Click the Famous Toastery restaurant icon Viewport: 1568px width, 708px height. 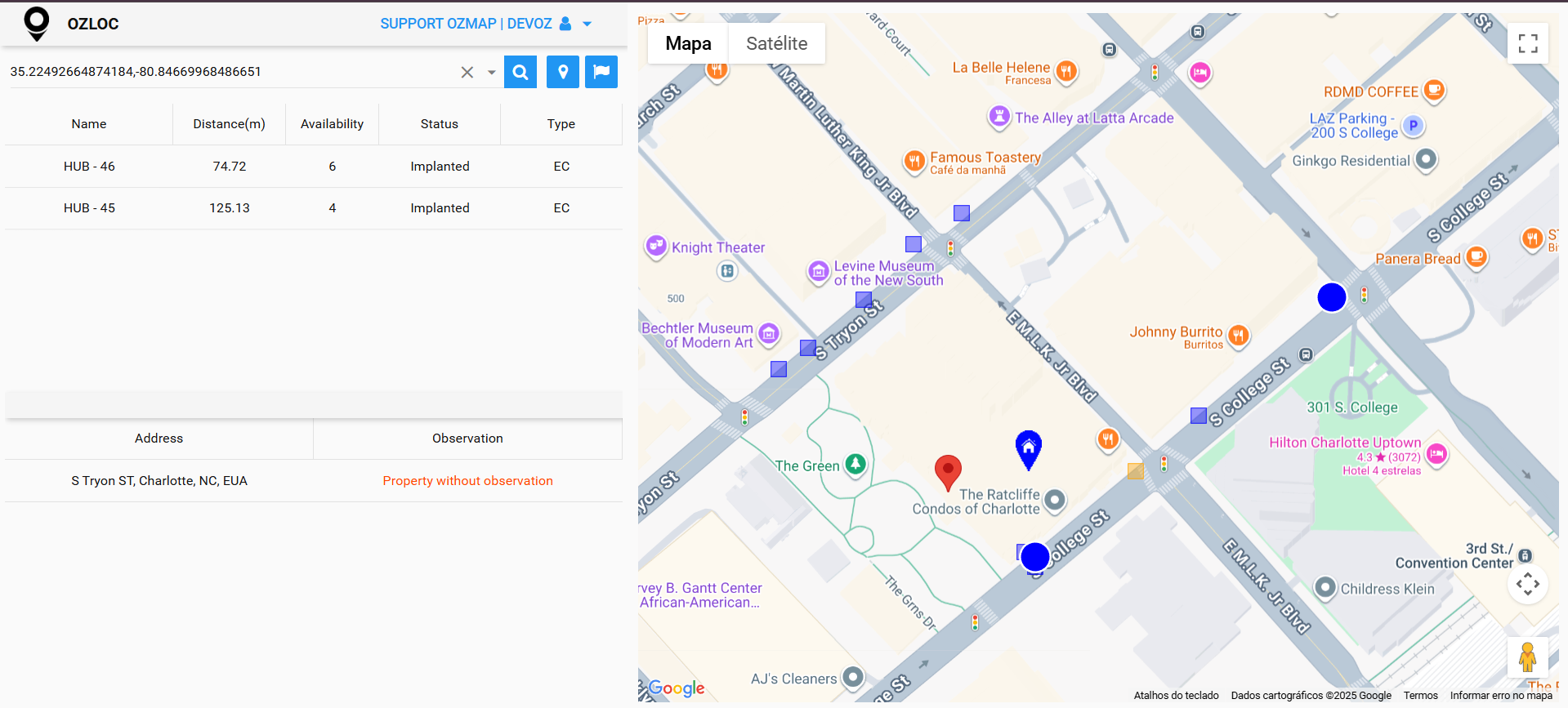click(x=914, y=162)
